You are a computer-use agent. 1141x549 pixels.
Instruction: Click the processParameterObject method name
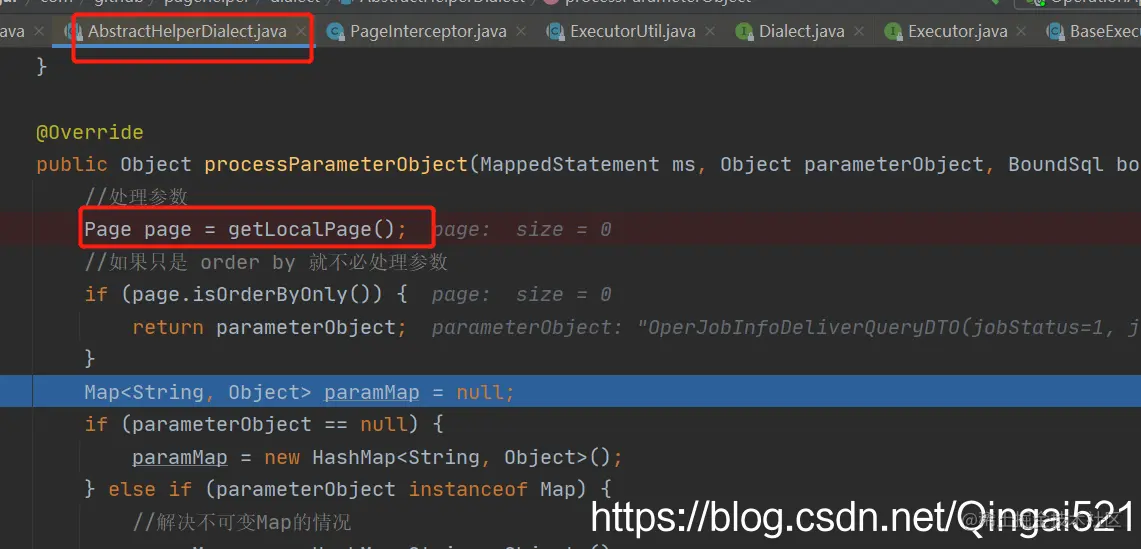[x=336, y=165]
